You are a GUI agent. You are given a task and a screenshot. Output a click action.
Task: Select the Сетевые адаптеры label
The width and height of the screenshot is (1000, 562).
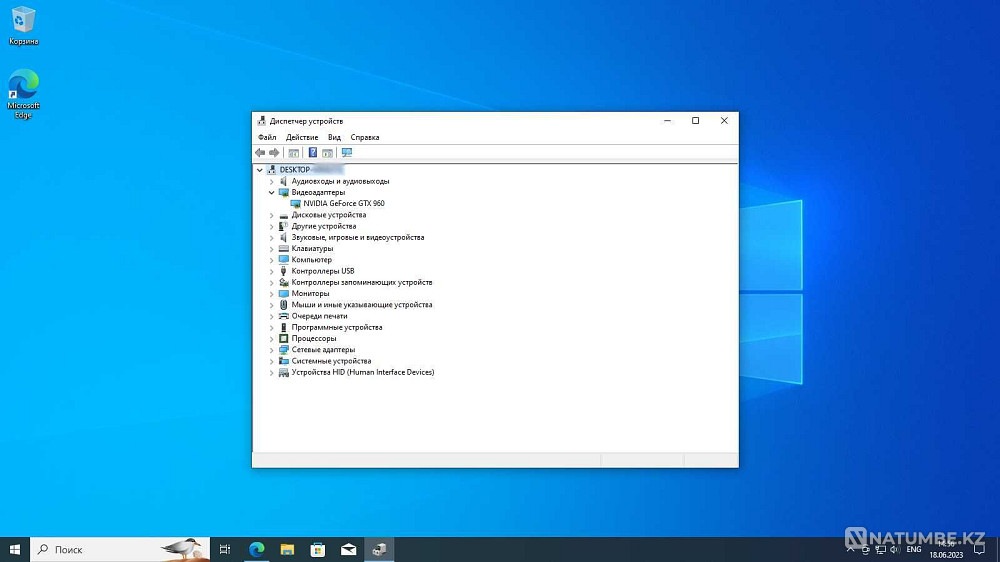point(323,350)
